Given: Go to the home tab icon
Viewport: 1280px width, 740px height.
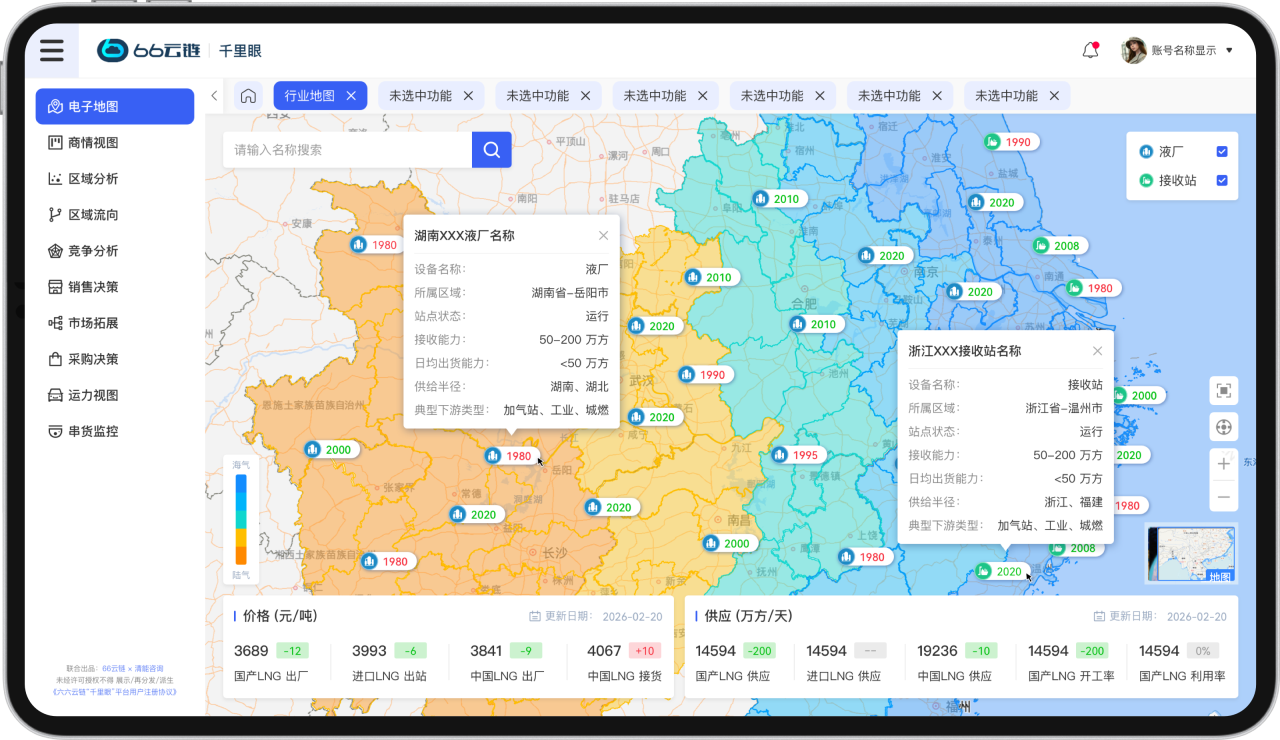Looking at the screenshot, I should (x=248, y=96).
